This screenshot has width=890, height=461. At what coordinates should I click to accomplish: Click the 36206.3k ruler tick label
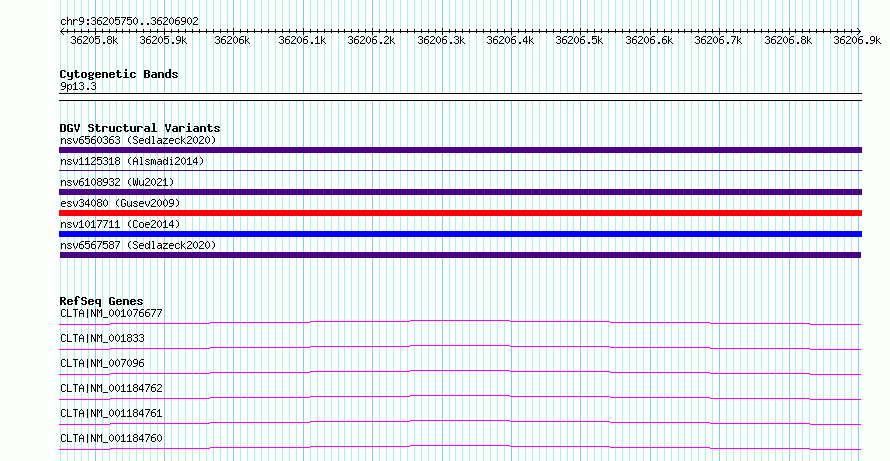click(442, 40)
